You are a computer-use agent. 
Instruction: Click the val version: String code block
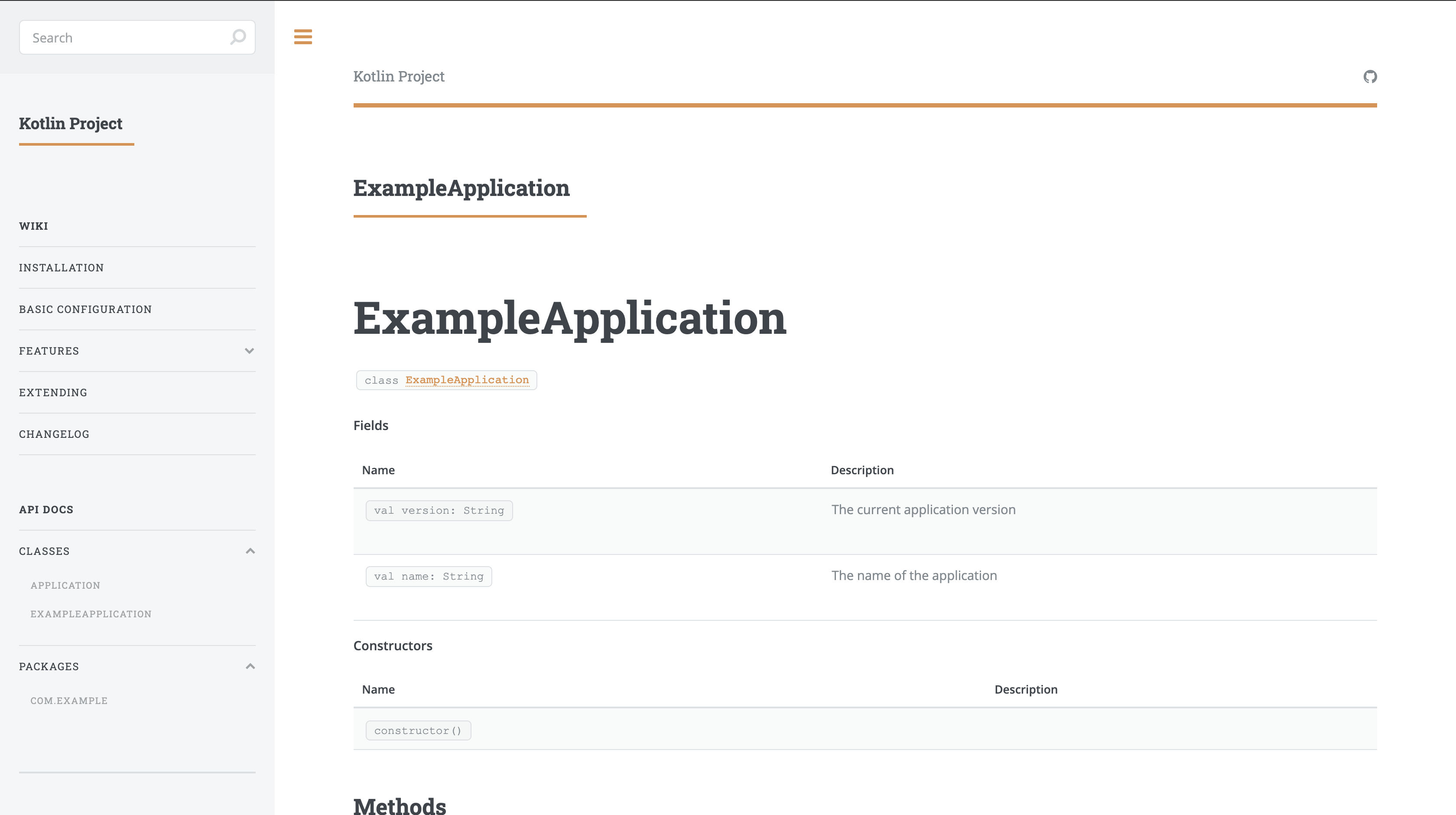(x=439, y=511)
